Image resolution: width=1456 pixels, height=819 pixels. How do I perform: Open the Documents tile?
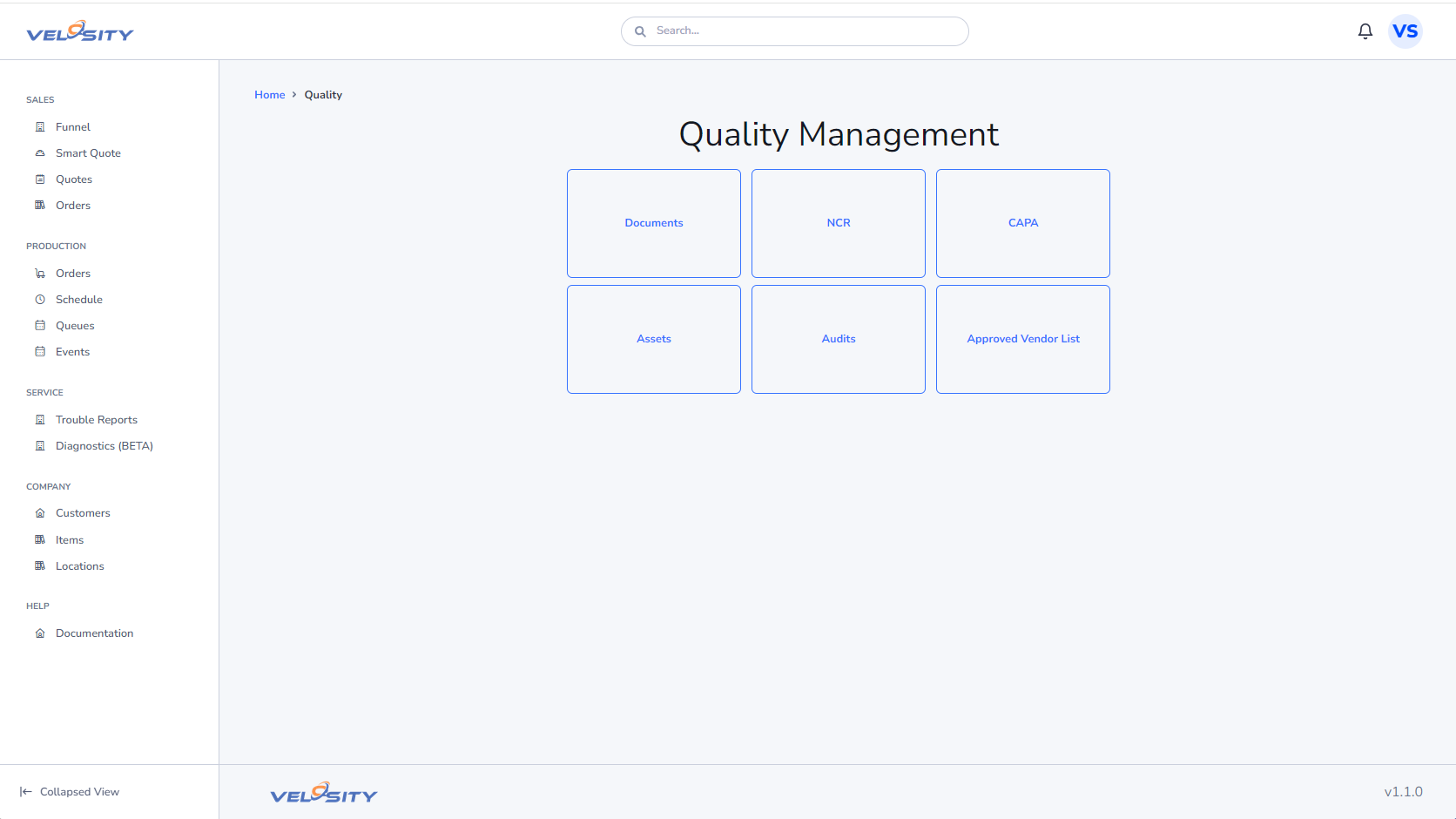pos(654,223)
